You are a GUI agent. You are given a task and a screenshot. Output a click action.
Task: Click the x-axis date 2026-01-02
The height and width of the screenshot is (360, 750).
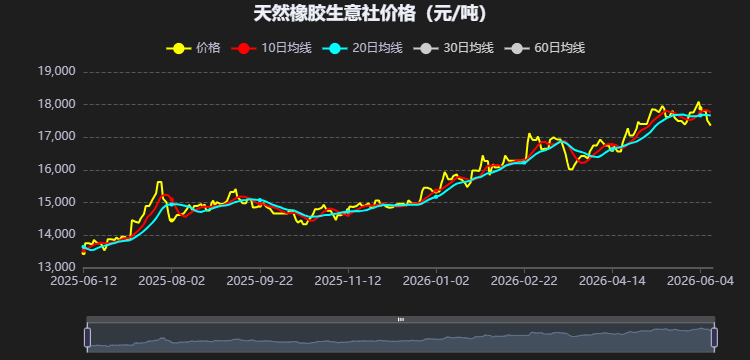tap(436, 280)
